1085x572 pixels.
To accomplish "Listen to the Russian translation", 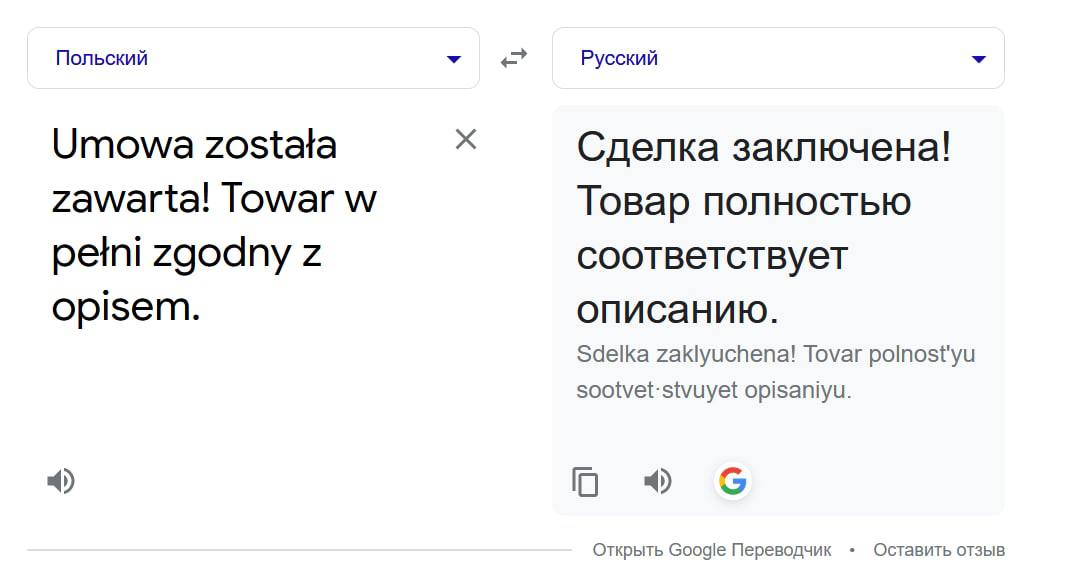I will tap(657, 481).
